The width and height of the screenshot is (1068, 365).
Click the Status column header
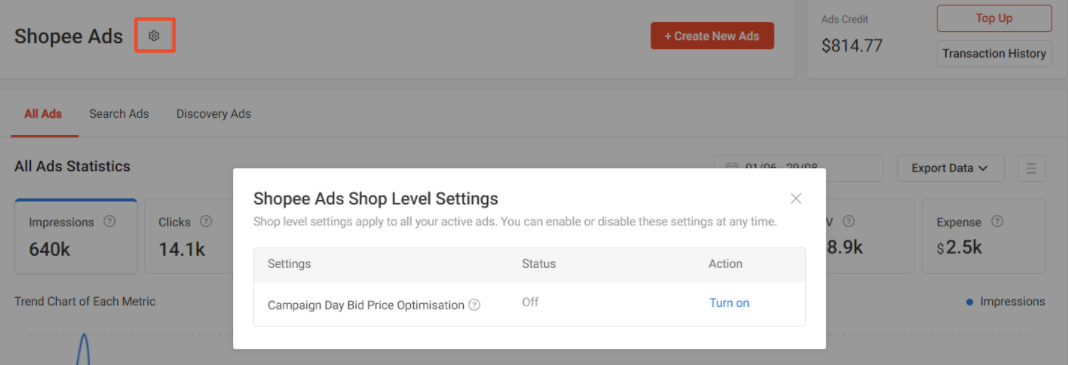539,264
